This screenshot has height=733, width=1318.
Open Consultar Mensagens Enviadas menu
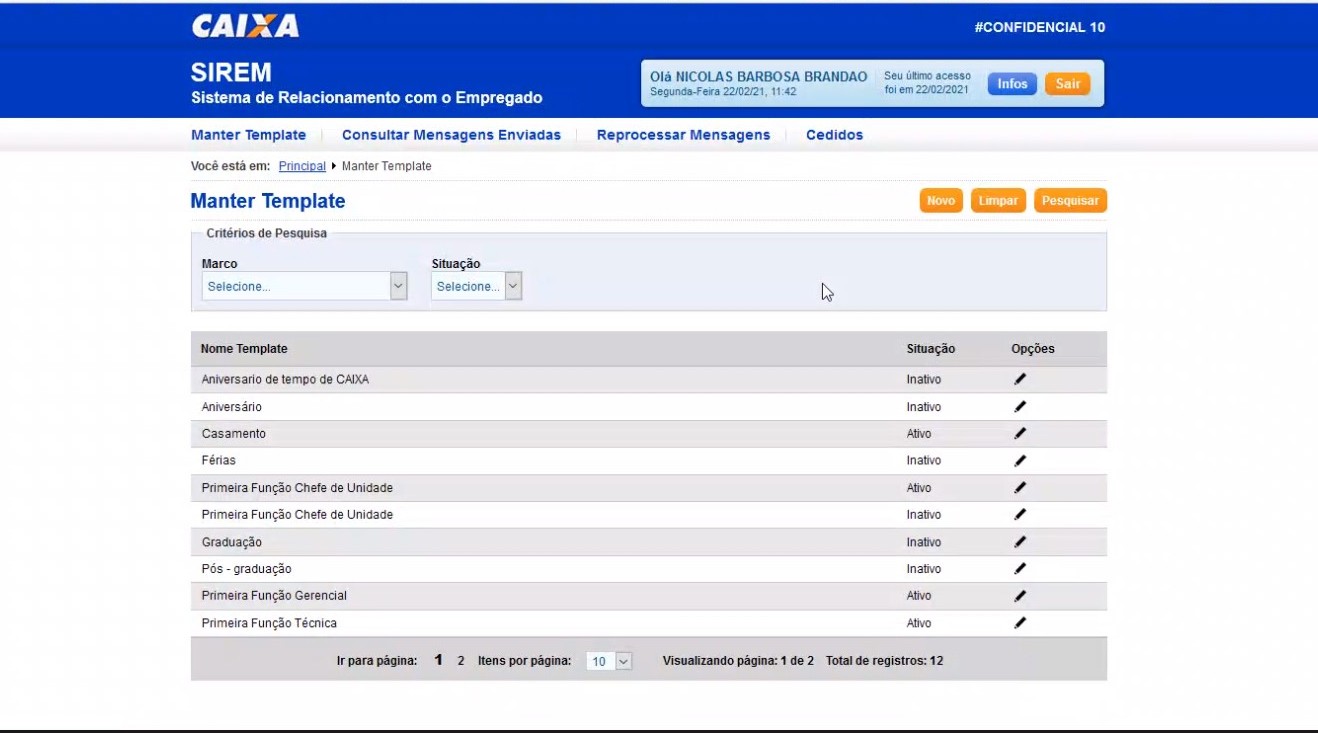point(451,135)
